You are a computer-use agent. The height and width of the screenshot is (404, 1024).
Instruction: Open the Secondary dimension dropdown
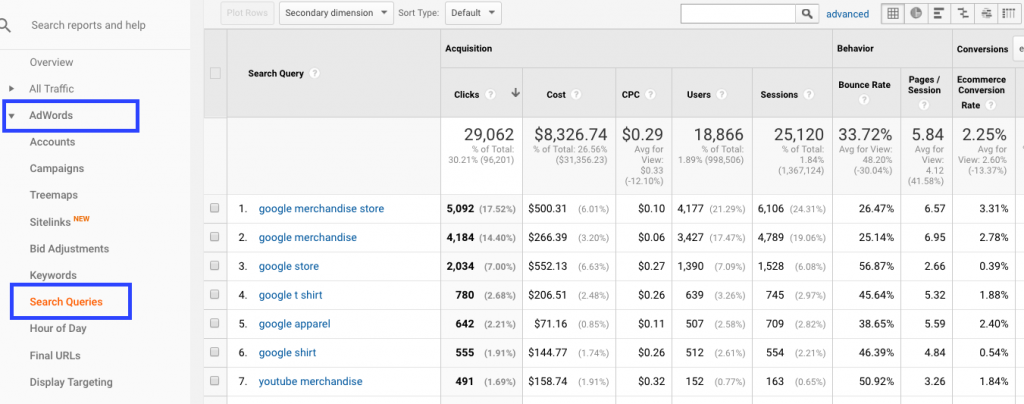[336, 13]
